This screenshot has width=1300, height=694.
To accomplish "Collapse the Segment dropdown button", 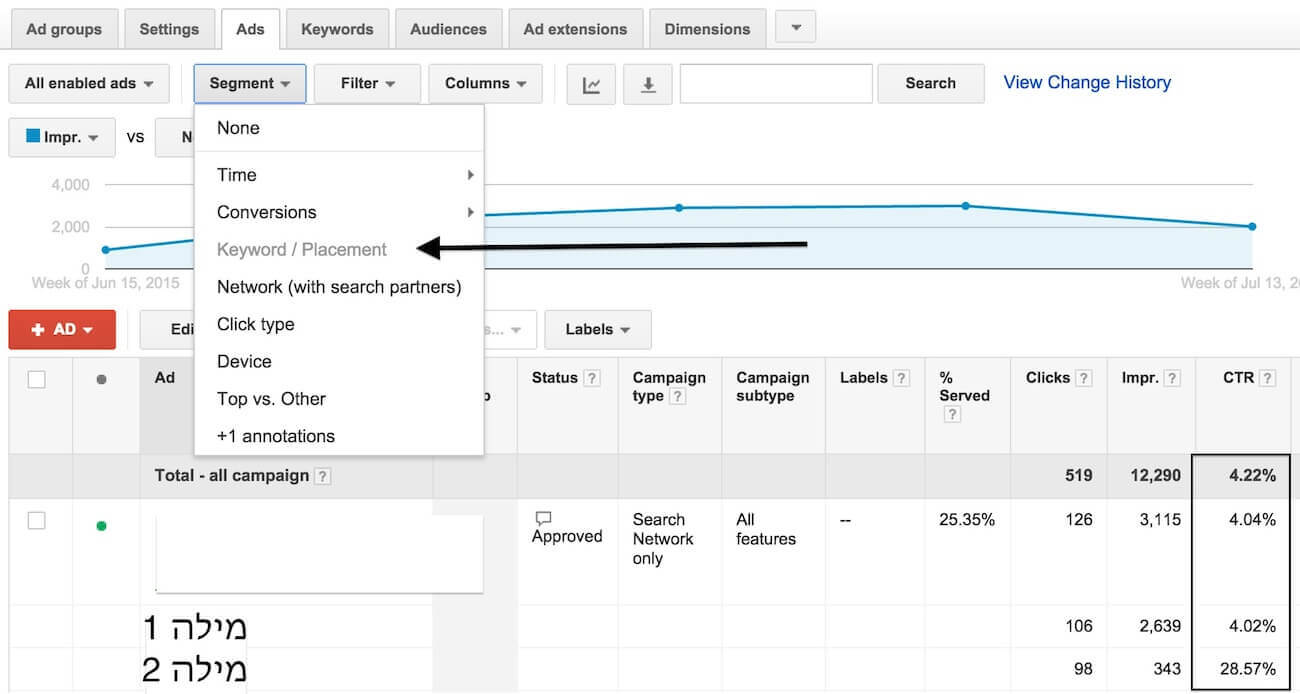I will coord(250,84).
